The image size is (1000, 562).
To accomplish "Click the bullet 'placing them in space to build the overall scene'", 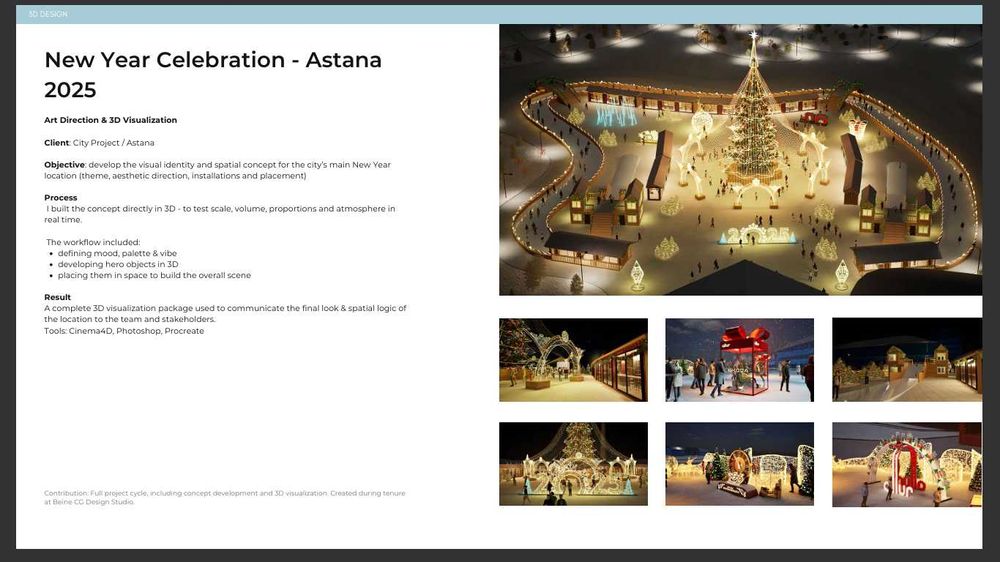I will point(154,276).
